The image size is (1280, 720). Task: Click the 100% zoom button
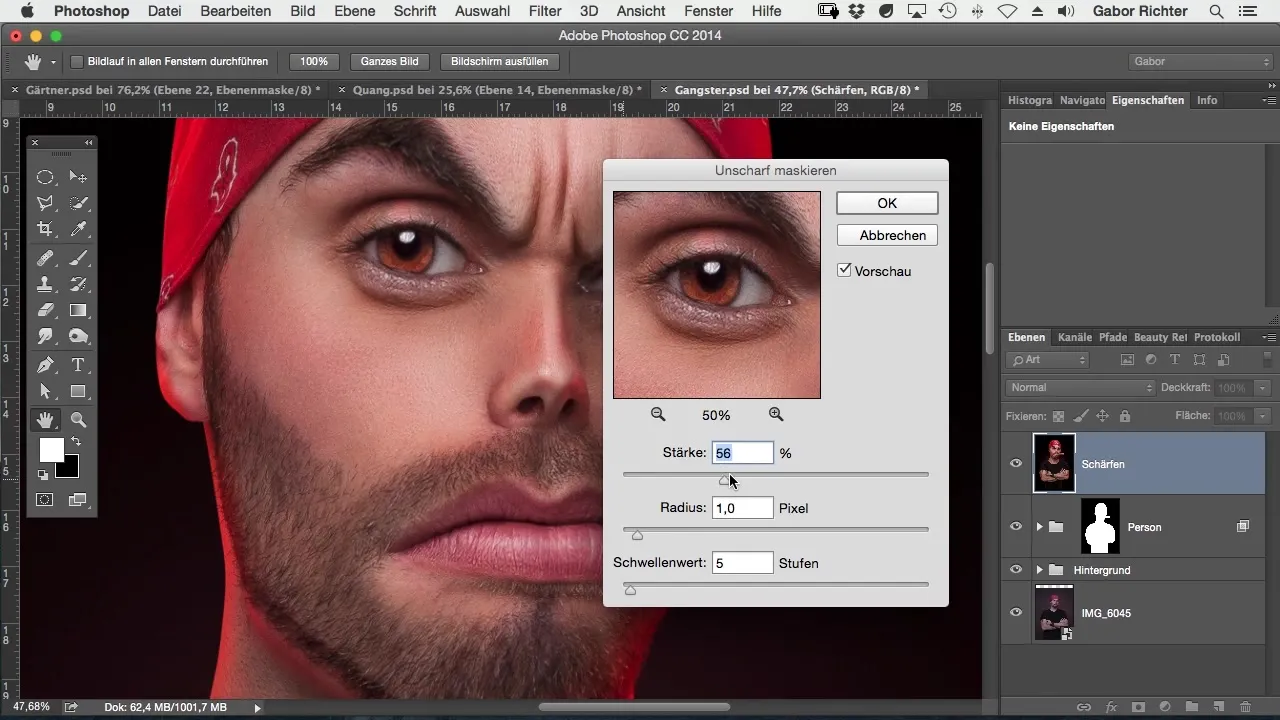tap(314, 62)
